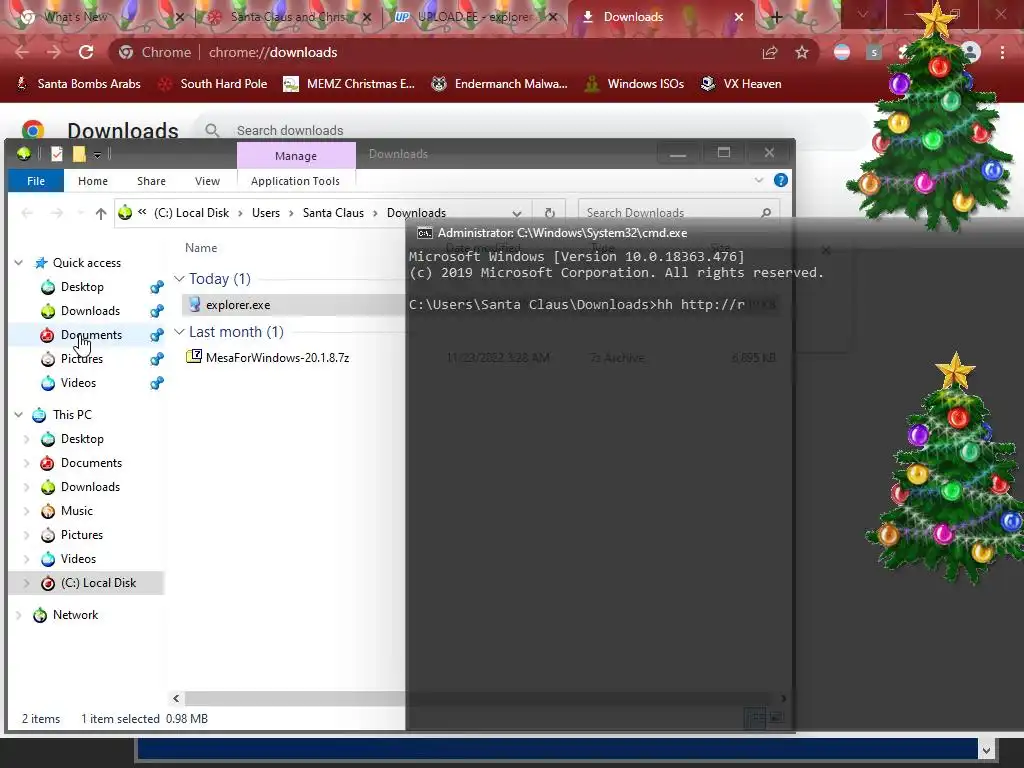This screenshot has width=1024, height=768.
Task: Collapse the This PC tree node
Action: tap(19, 415)
